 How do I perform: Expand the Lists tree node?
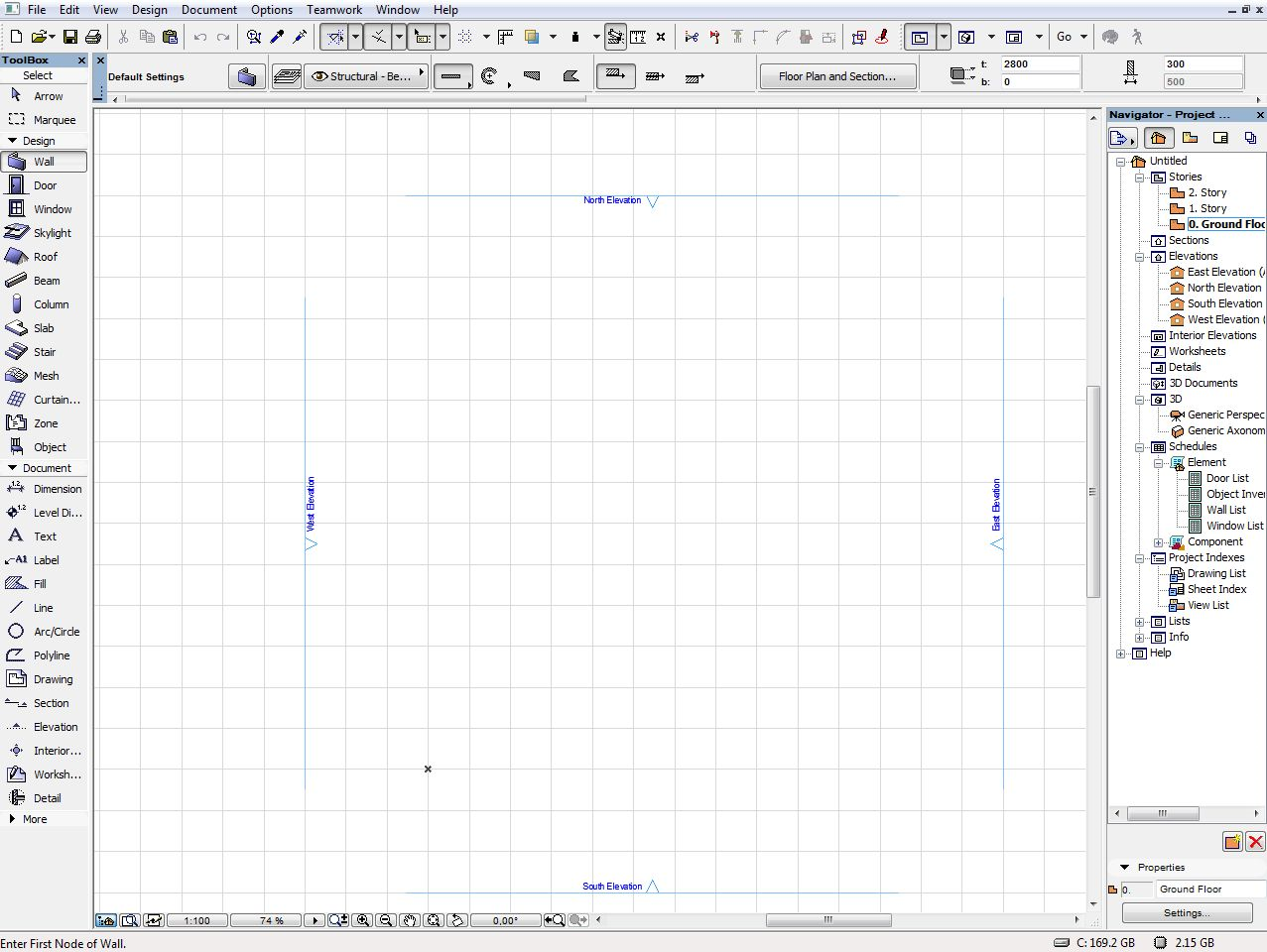(x=1140, y=622)
